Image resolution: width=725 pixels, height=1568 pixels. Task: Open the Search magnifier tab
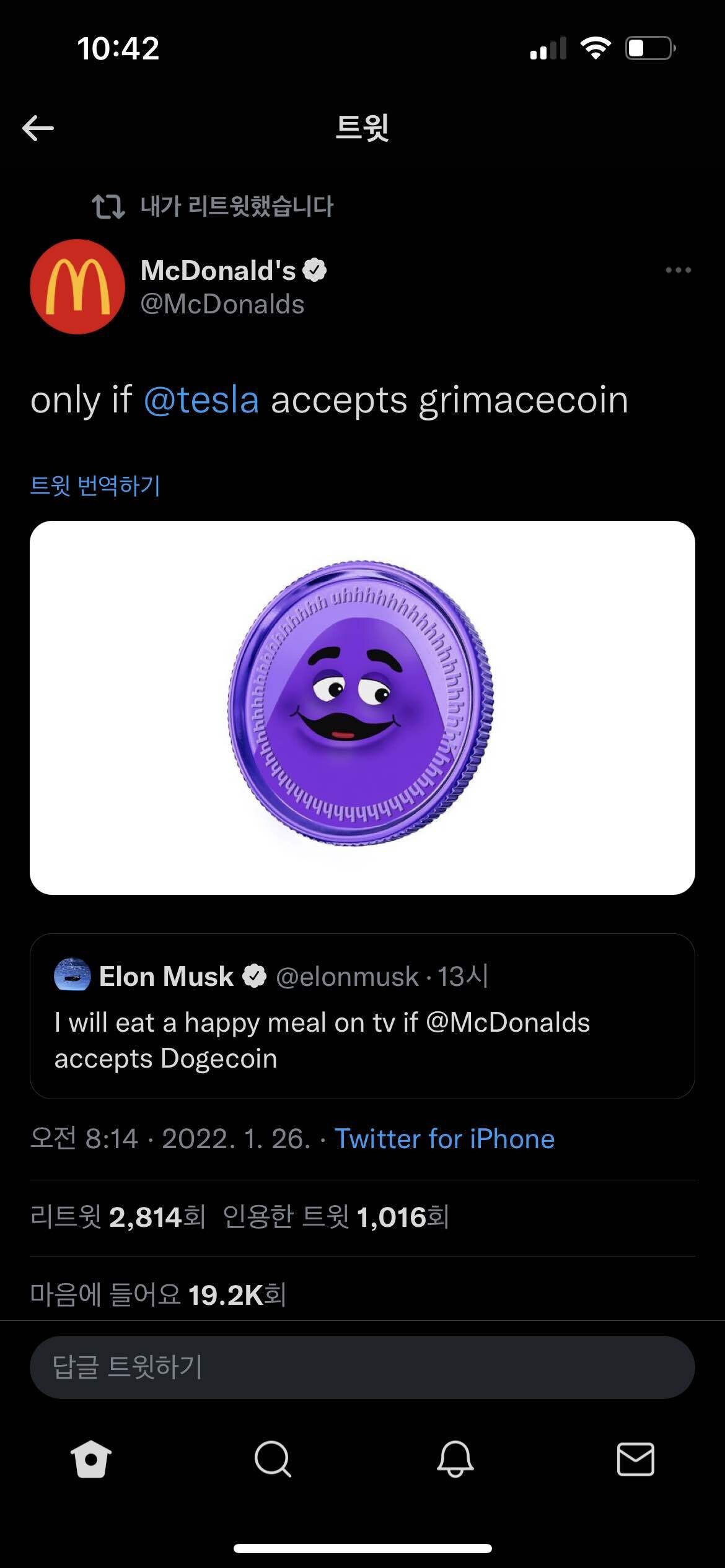point(272,1459)
